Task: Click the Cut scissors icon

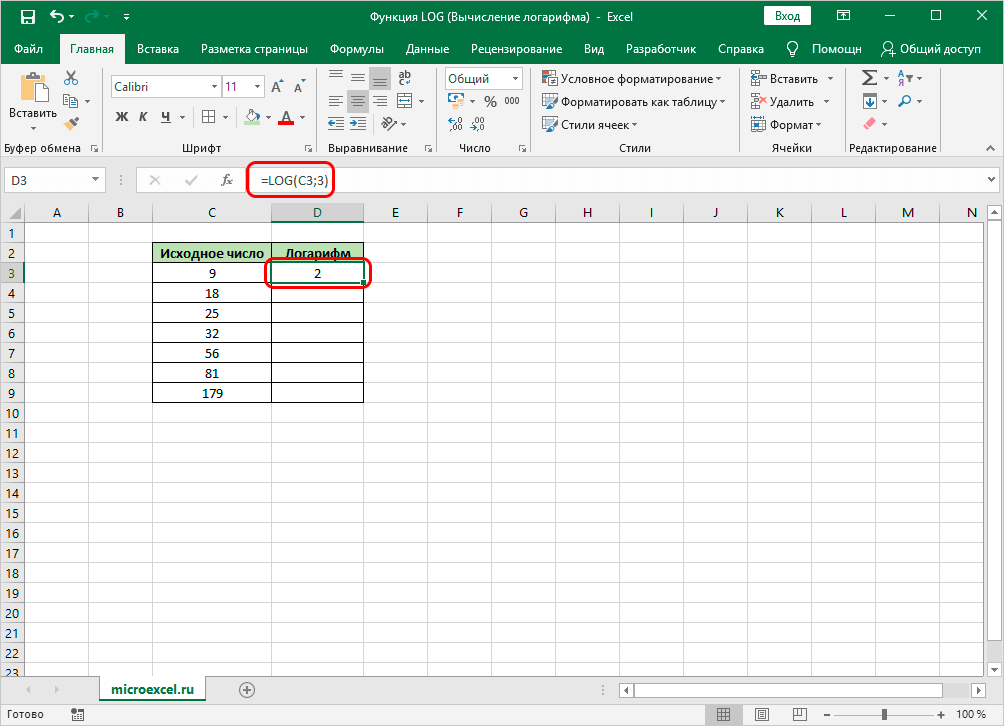Action: (x=71, y=79)
